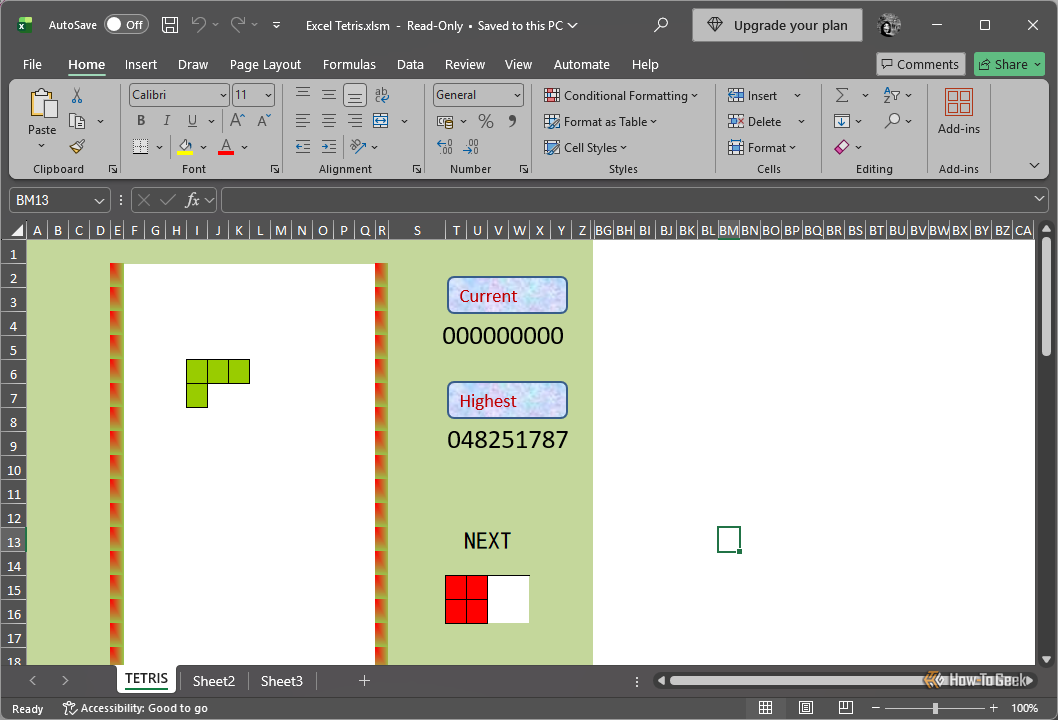Click Increase Indent icon
This screenshot has height=720, width=1058.
329,146
